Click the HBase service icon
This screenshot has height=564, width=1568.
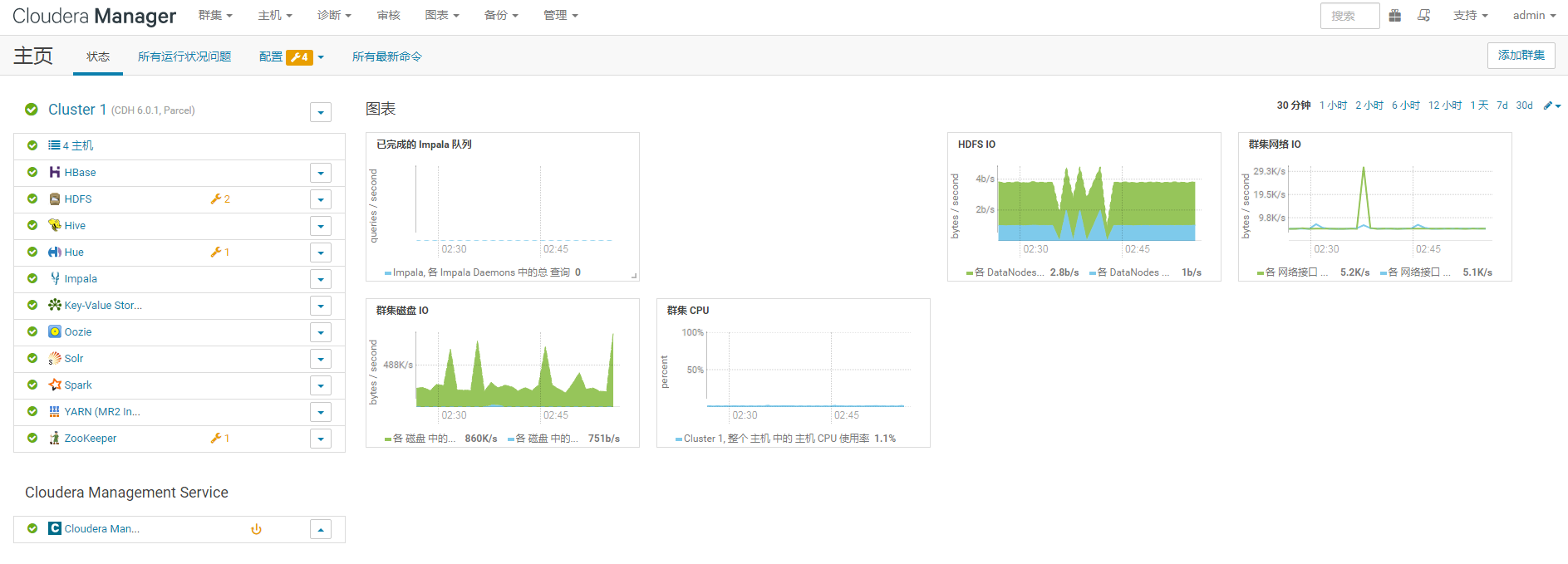pos(55,172)
